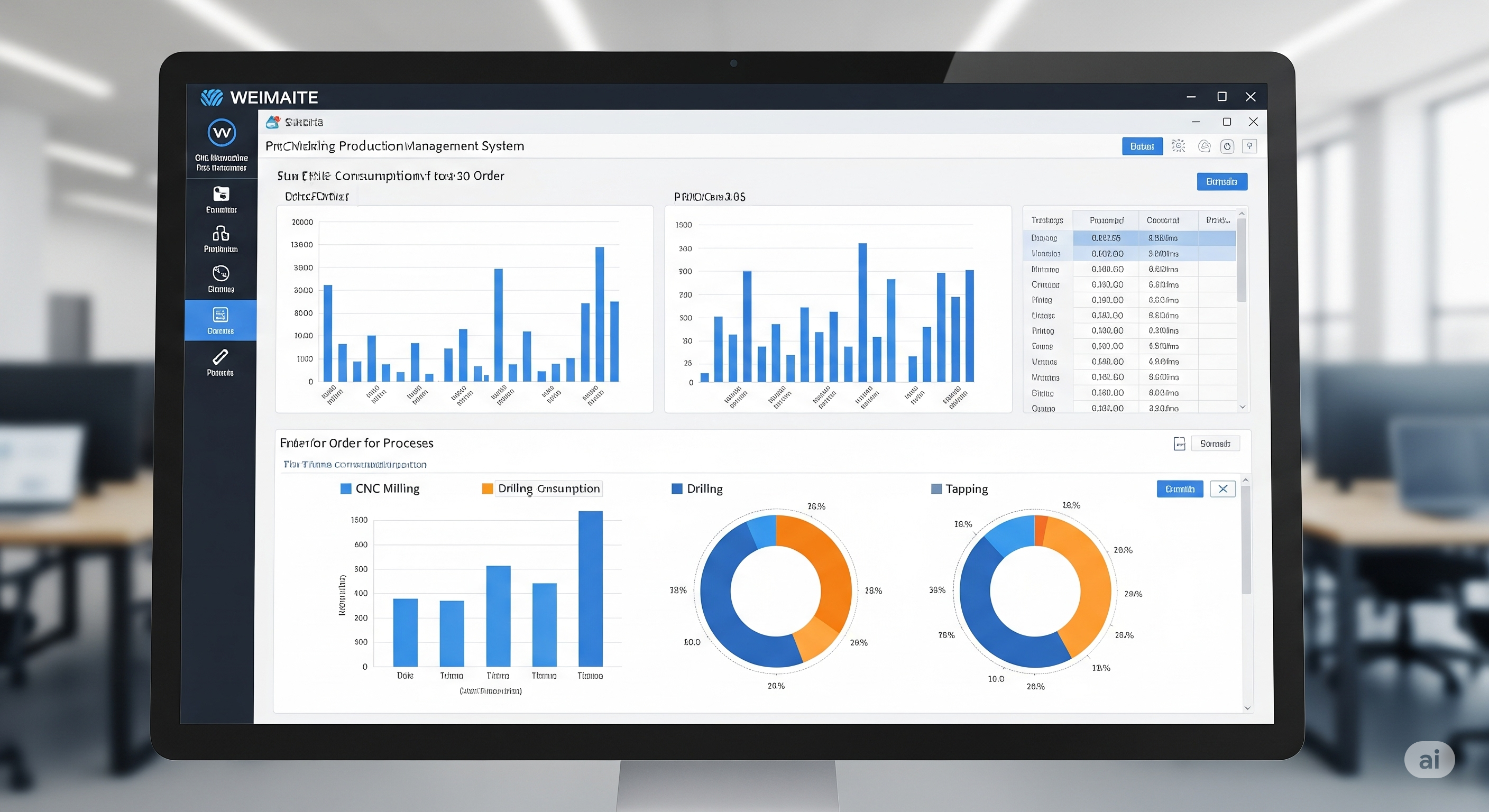Click the Pratonod table column header
This screenshot has width=1489, height=812.
[1106, 220]
